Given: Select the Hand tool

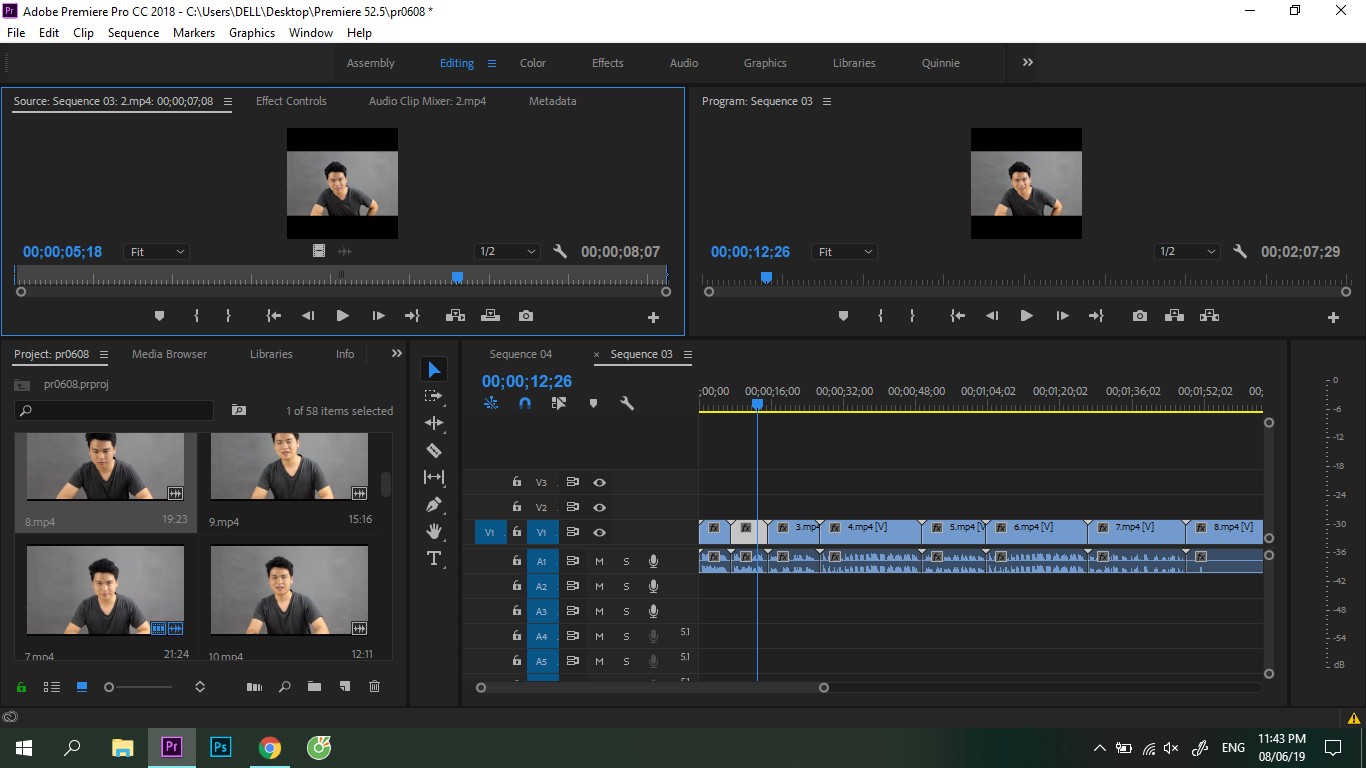Looking at the screenshot, I should pyautogui.click(x=434, y=531).
